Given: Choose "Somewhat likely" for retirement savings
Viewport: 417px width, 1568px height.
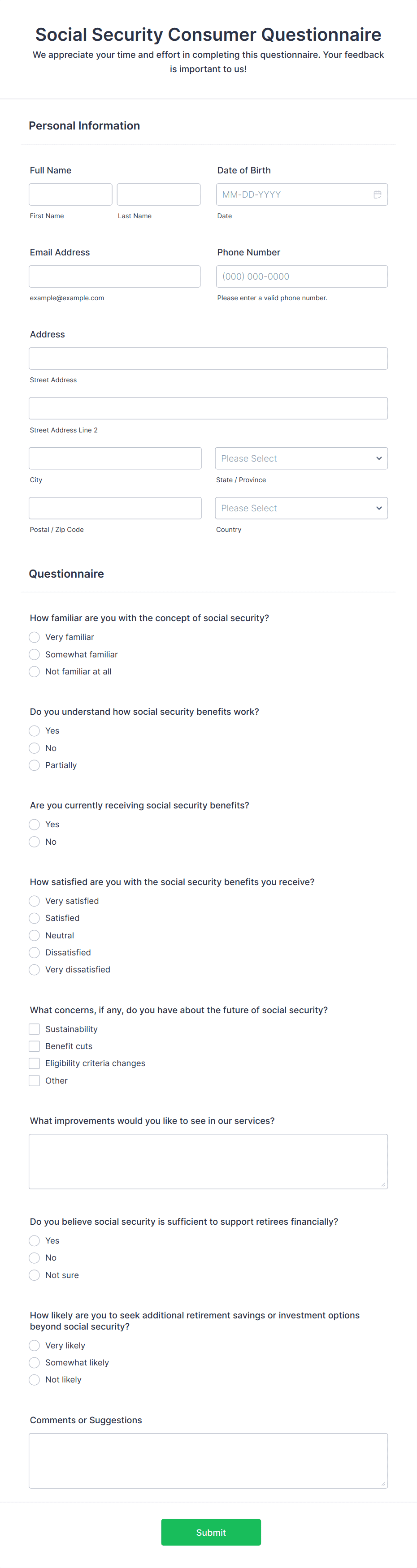Looking at the screenshot, I should click(x=34, y=1362).
